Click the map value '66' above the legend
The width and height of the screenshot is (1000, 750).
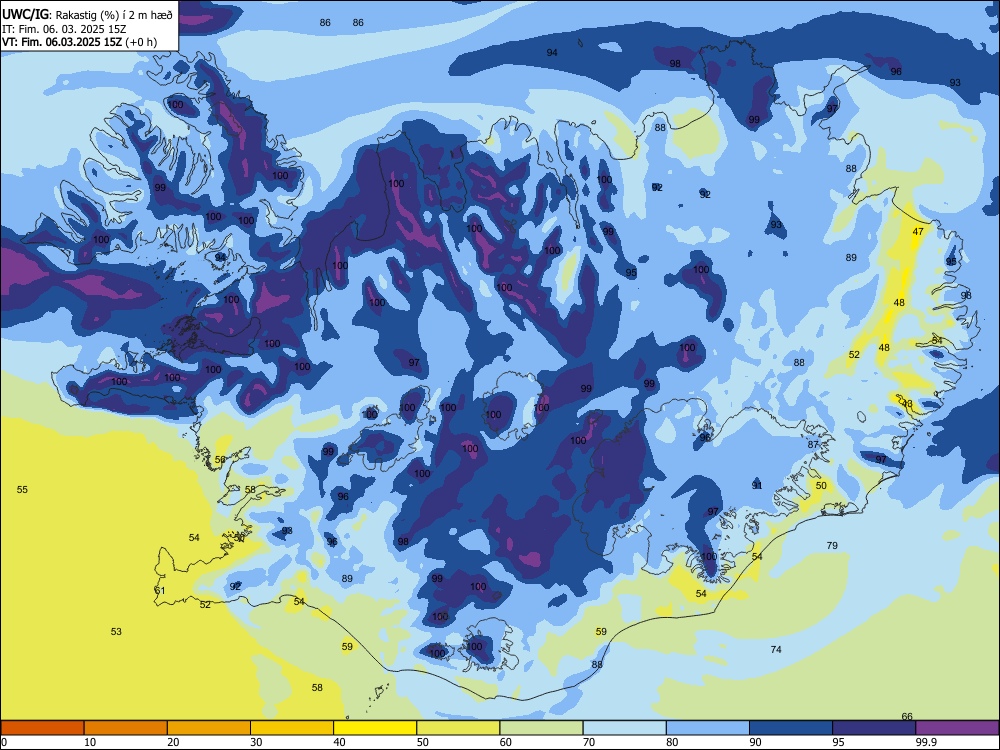pyautogui.click(x=907, y=716)
